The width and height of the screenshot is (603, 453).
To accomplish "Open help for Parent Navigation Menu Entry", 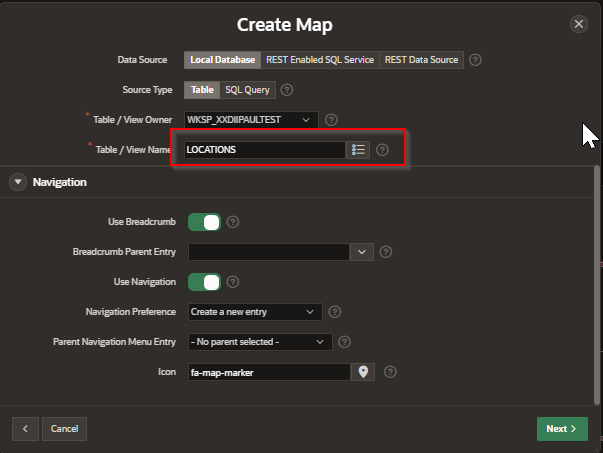I will (344, 342).
